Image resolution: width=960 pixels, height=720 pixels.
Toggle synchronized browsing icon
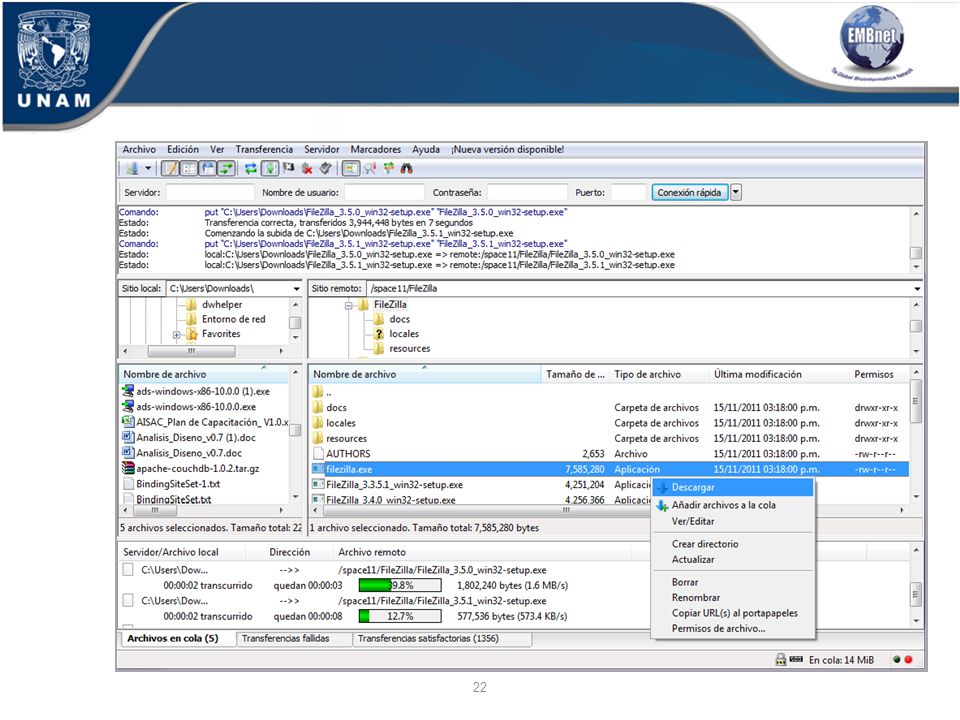coord(388,168)
